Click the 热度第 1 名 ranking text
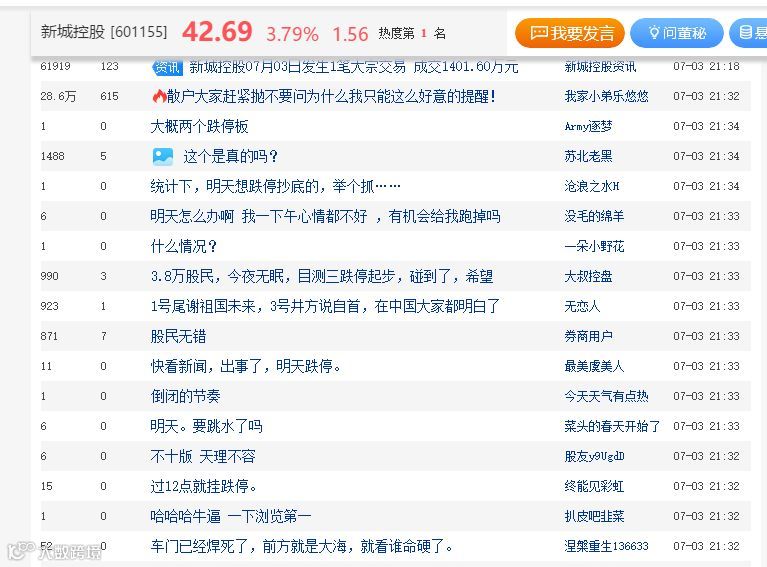The height and width of the screenshot is (567, 767). (x=412, y=33)
